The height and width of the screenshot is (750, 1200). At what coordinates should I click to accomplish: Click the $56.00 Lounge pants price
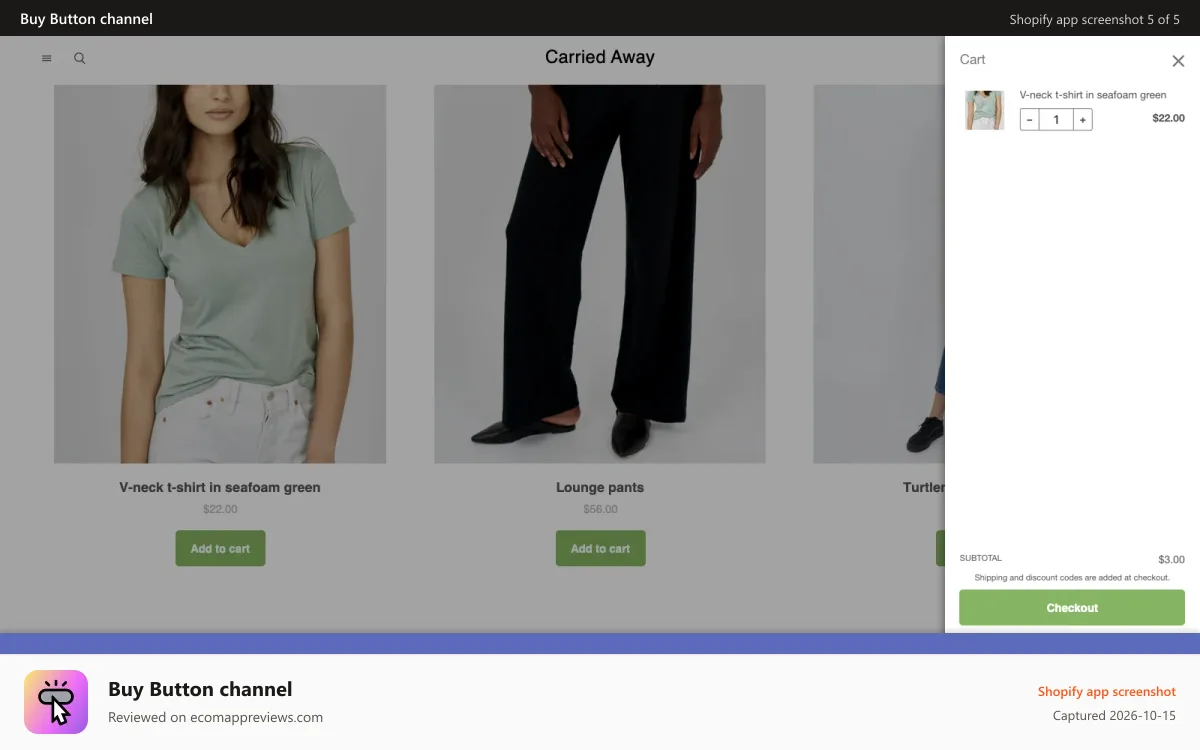tap(600, 509)
